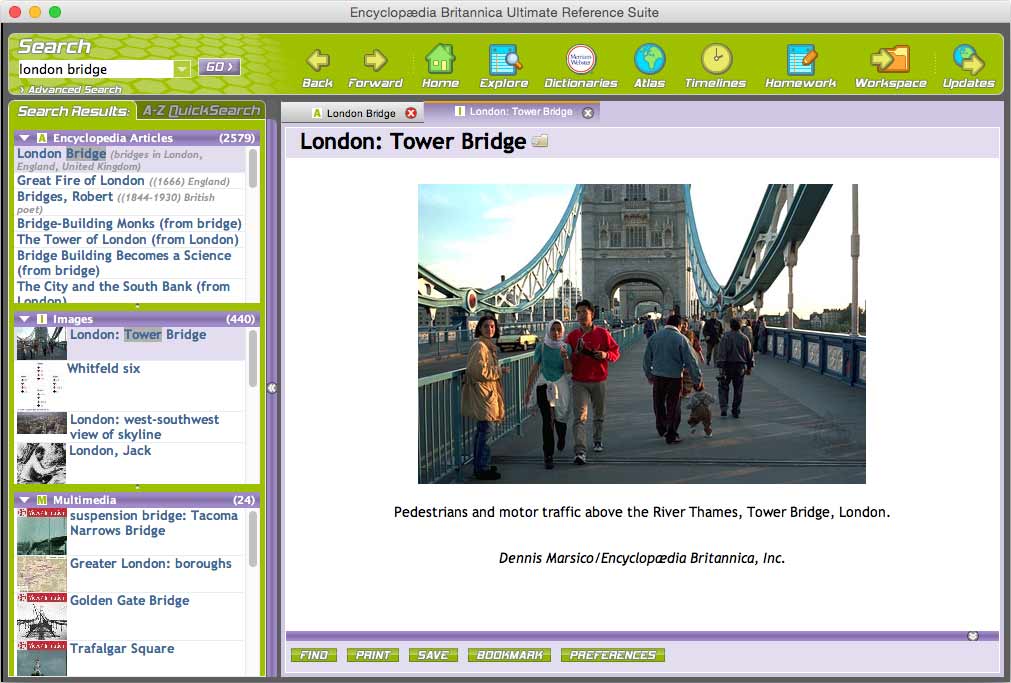Viewport: 1011px width, 683px height.
Task: Open the Homework notepad icon
Action: click(x=801, y=60)
